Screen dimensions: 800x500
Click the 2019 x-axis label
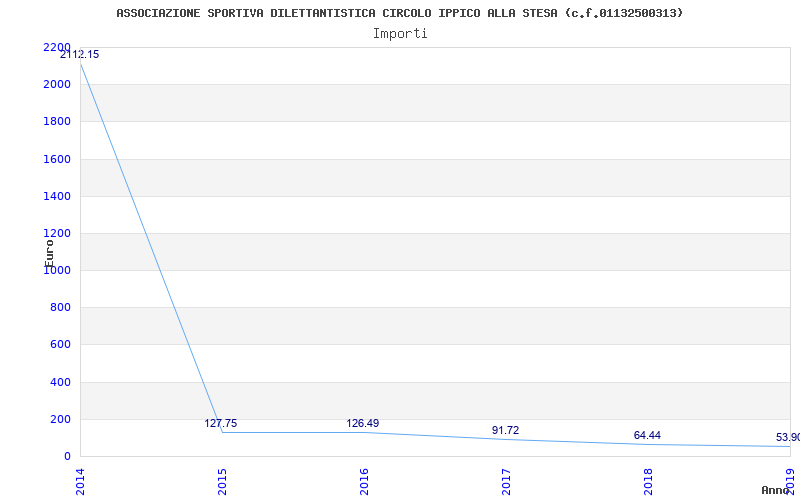[x=790, y=482]
